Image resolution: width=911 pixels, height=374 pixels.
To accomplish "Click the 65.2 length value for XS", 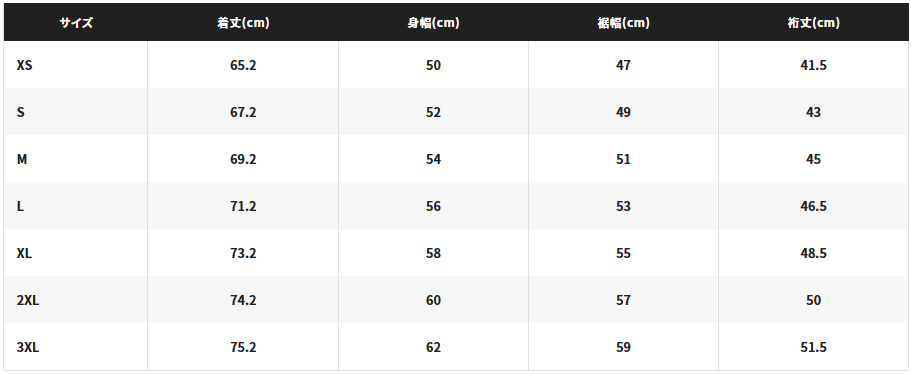I will [x=243, y=65].
